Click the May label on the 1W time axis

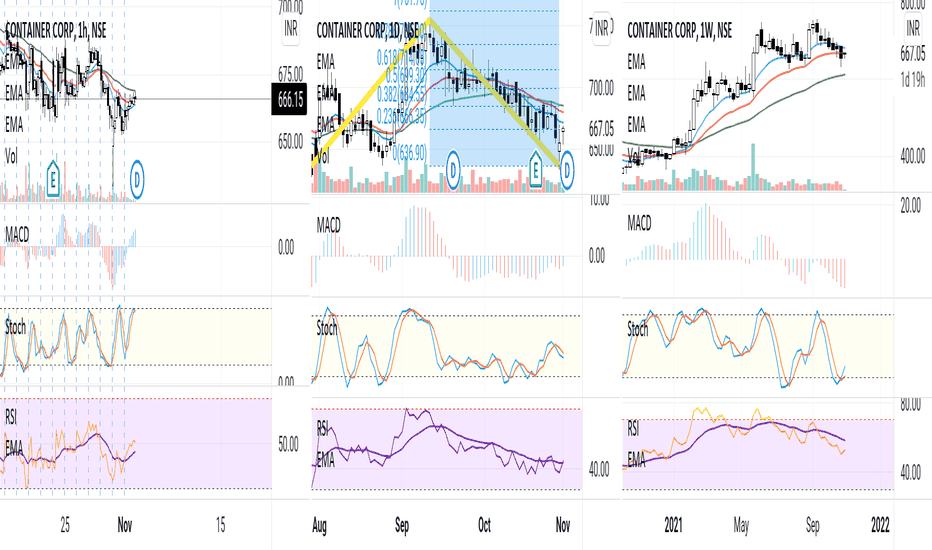tap(741, 526)
